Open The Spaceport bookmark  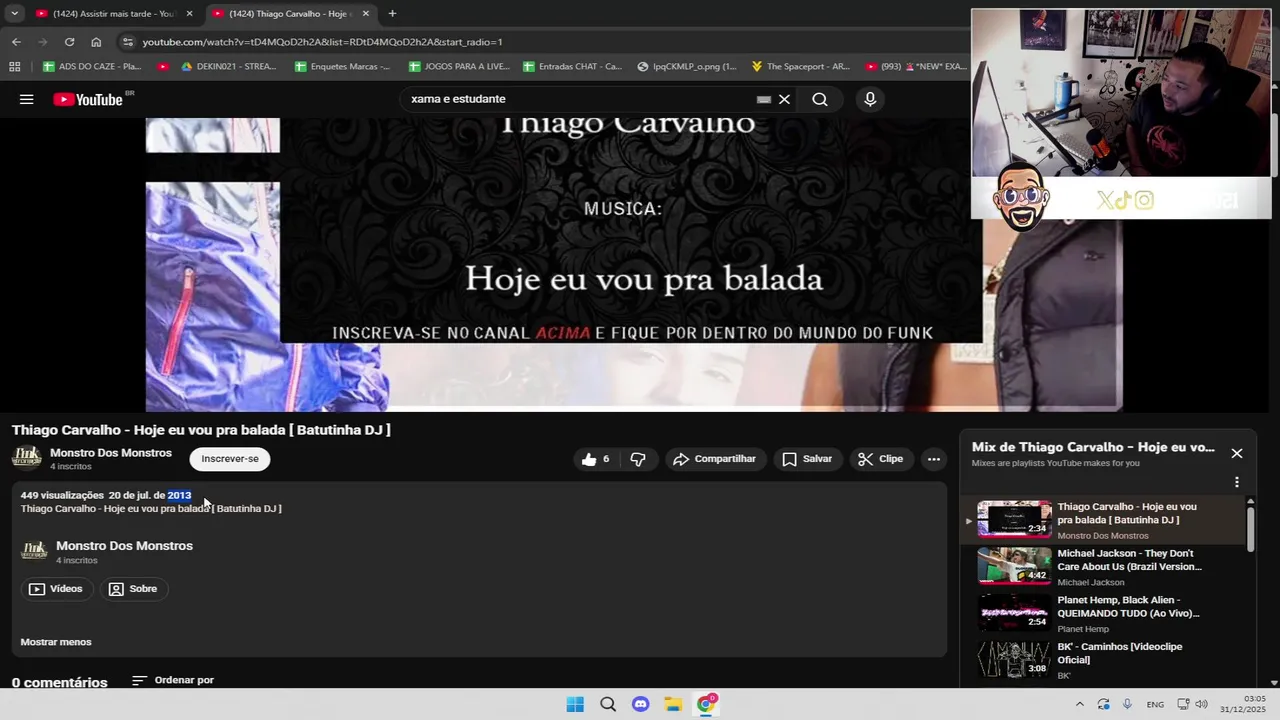801,67
